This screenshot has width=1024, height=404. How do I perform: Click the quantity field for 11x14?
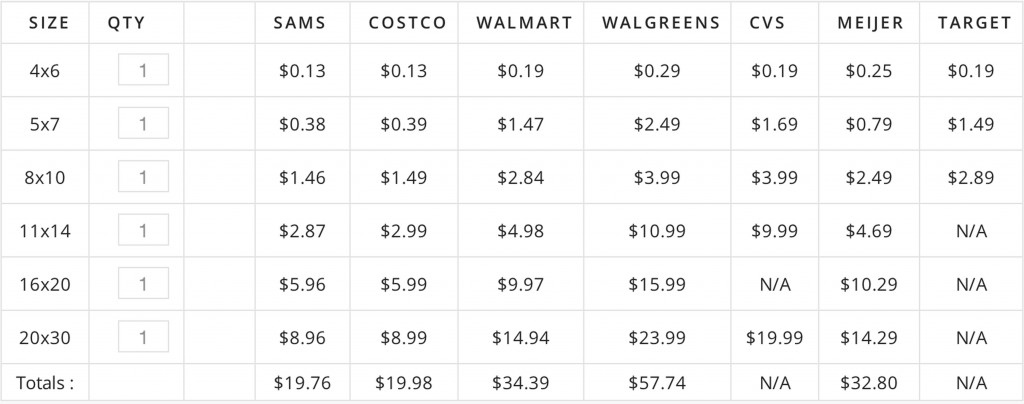click(143, 230)
